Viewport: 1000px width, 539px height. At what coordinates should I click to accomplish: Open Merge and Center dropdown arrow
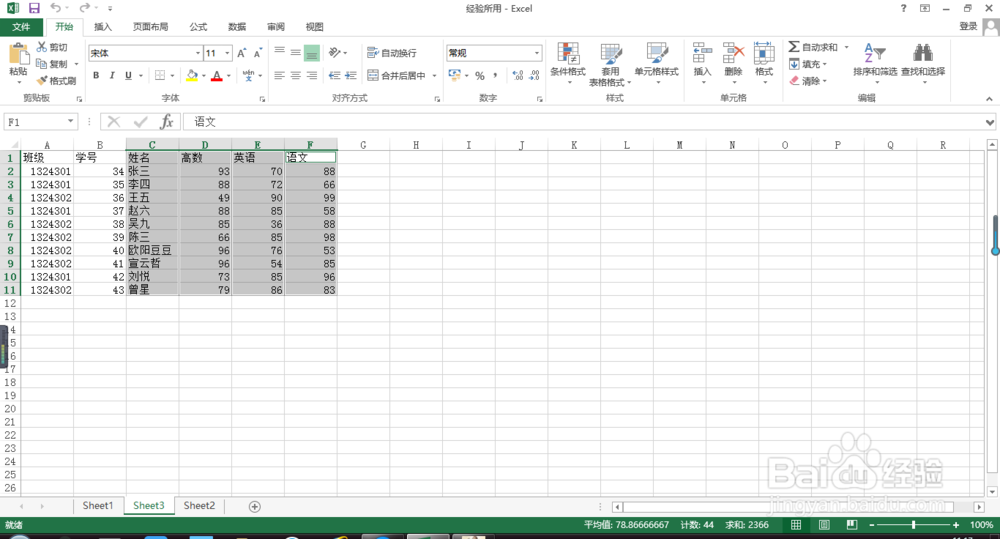[434, 75]
